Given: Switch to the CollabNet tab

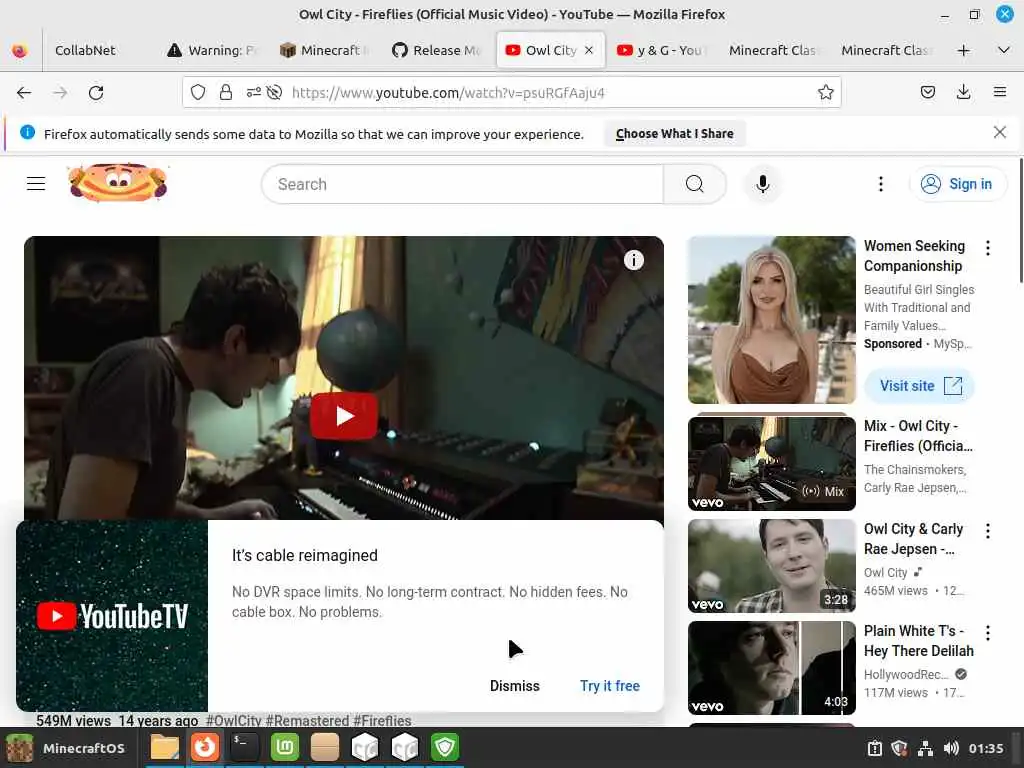Looking at the screenshot, I should (85, 50).
